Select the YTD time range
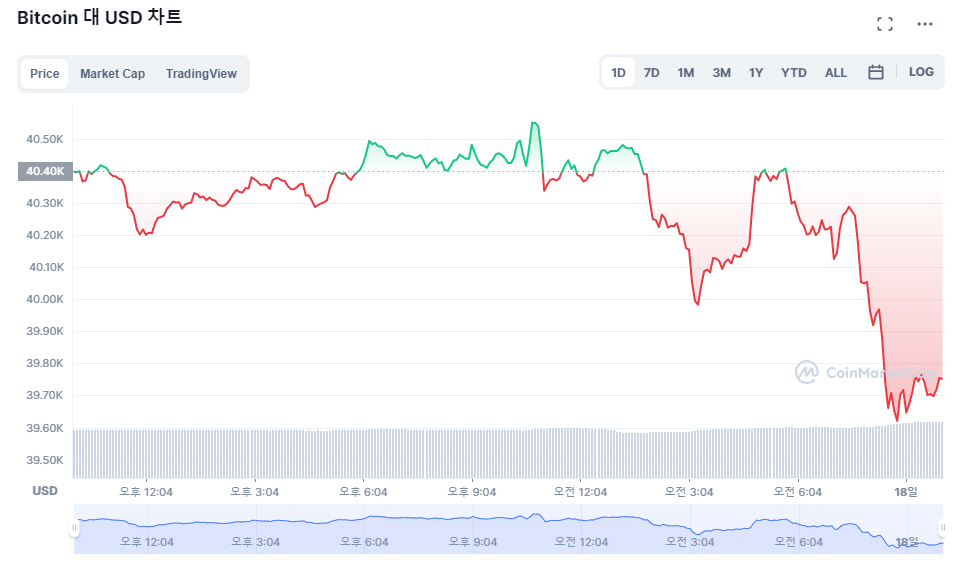 794,73
